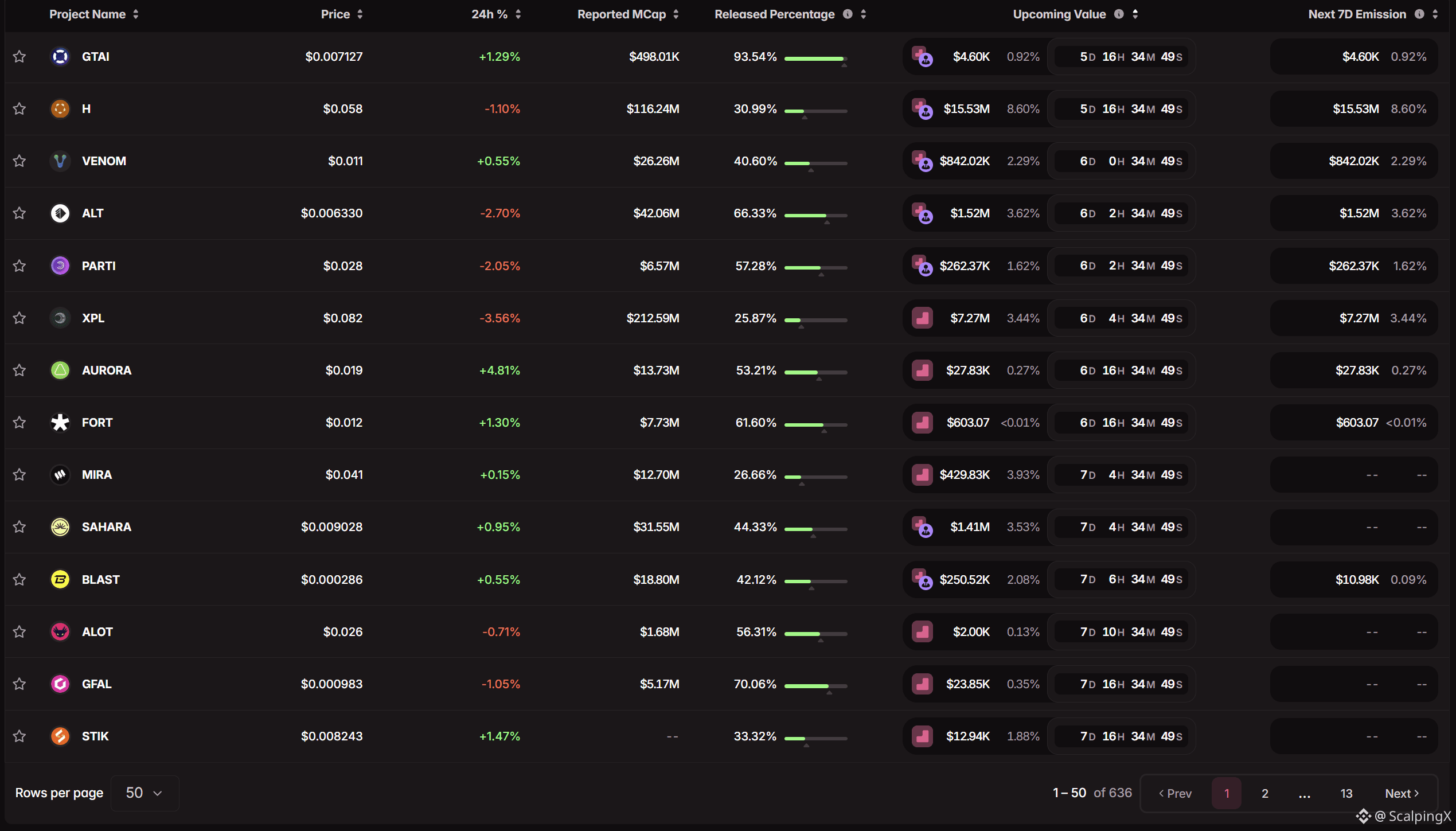The image size is (1456, 831).
Task: Open Rows per page dropdown
Action: pyautogui.click(x=145, y=793)
